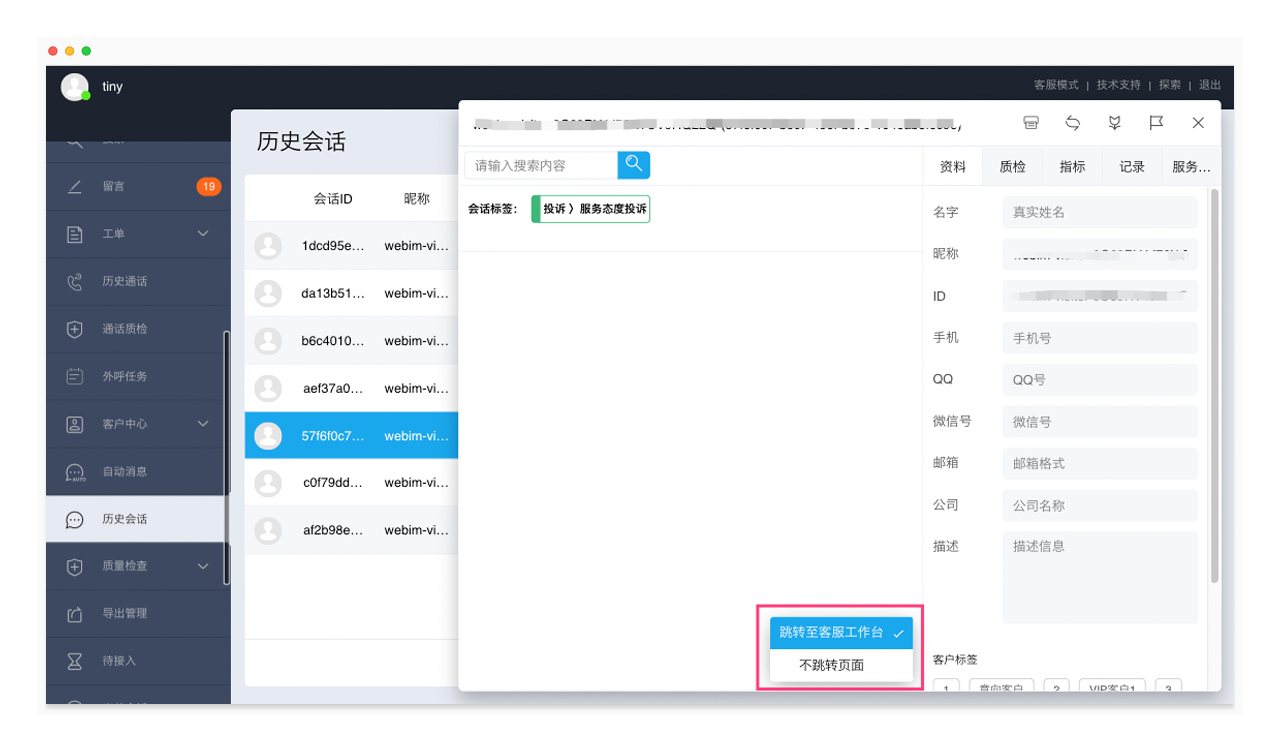
Task: Choose the 不跳转页面 option
Action: [x=831, y=665]
